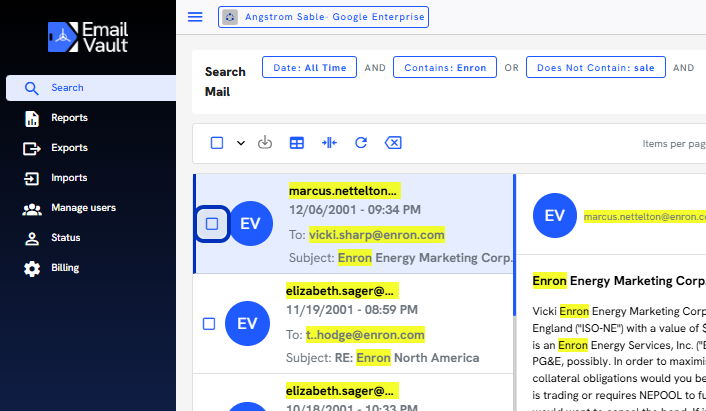Click EV avatar of marcus.nettelton email row
This screenshot has height=411, width=706.
250,223
